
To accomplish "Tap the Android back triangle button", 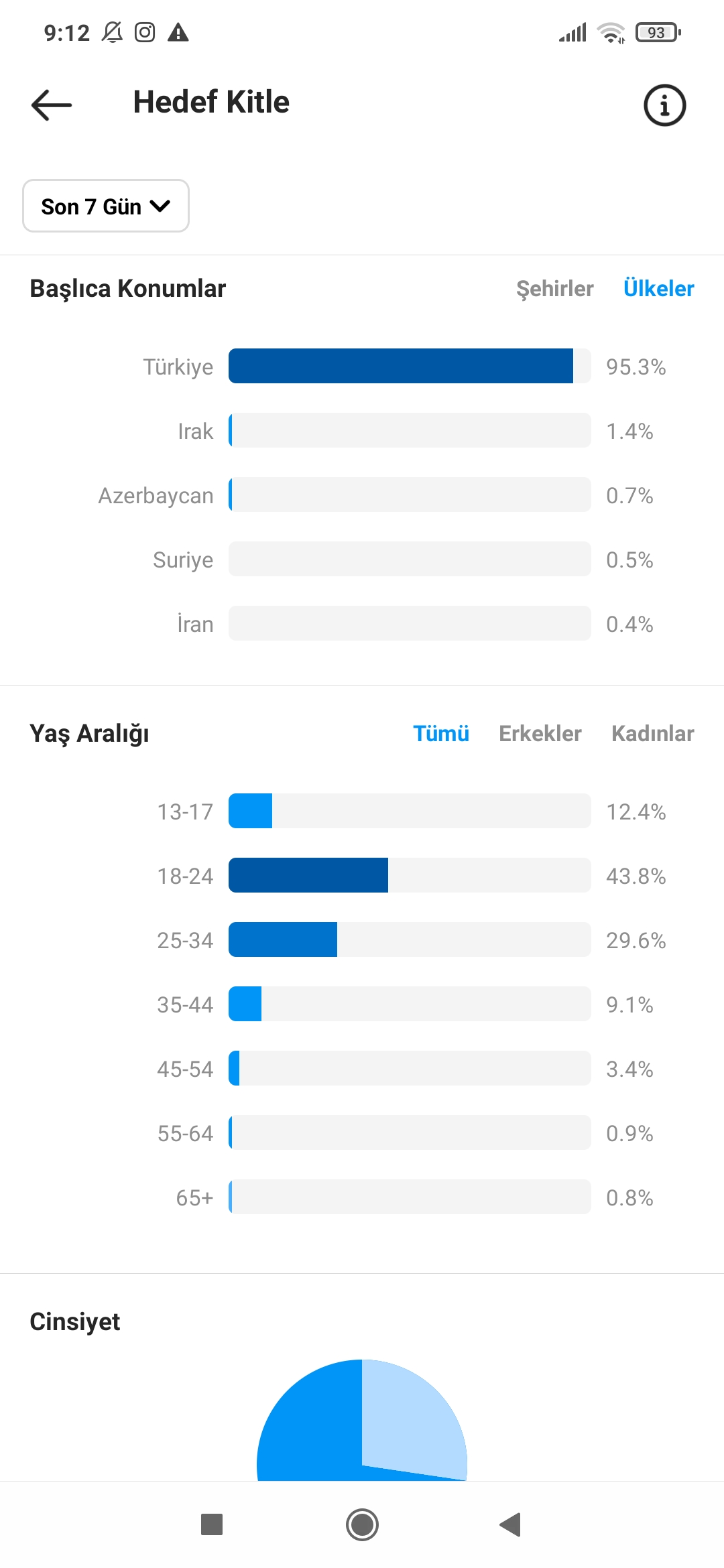I will 511,1524.
